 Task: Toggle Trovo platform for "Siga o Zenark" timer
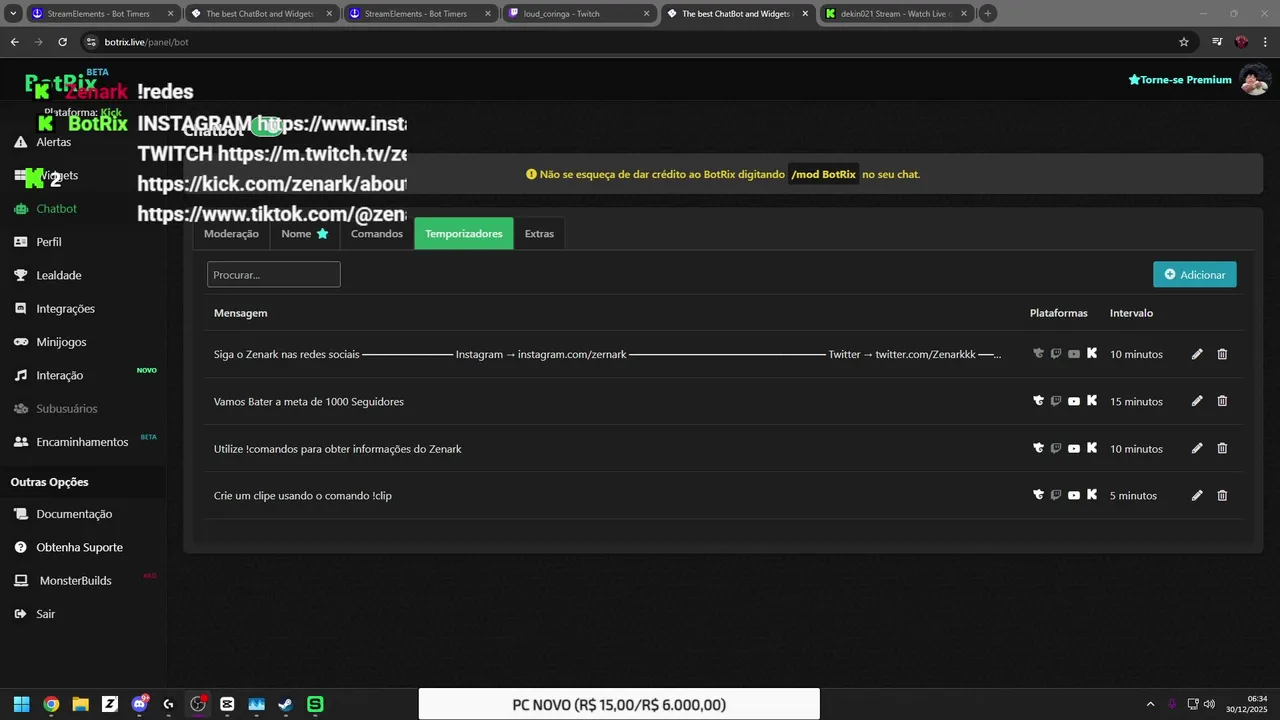(1039, 354)
